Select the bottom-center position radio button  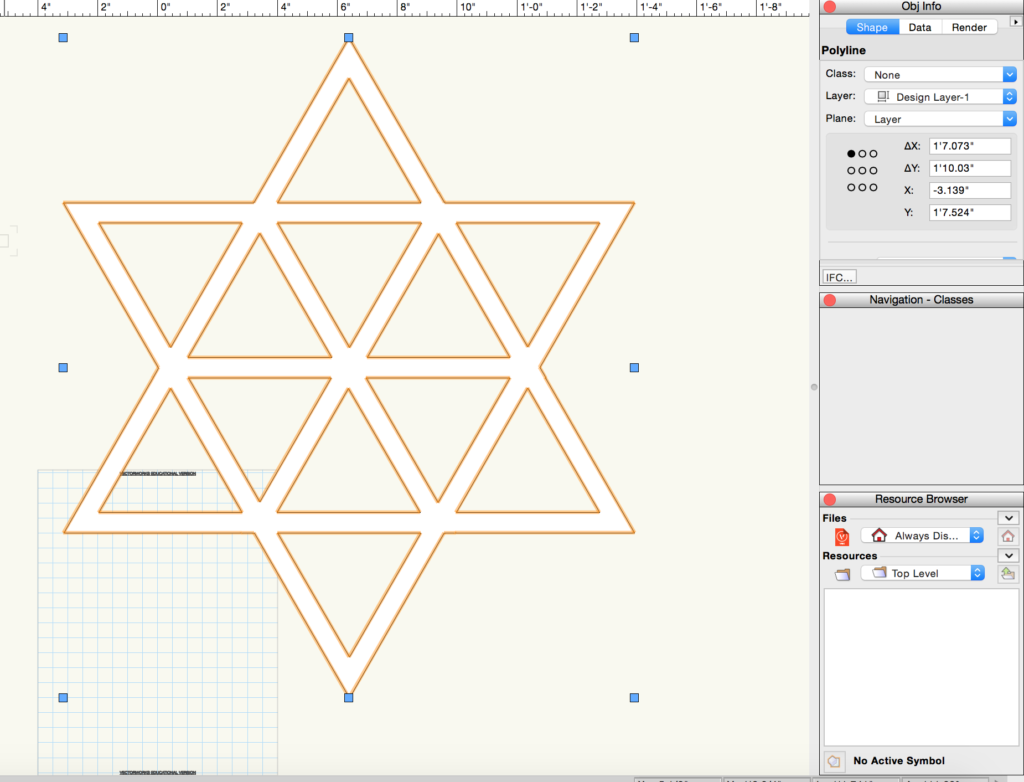point(862,187)
